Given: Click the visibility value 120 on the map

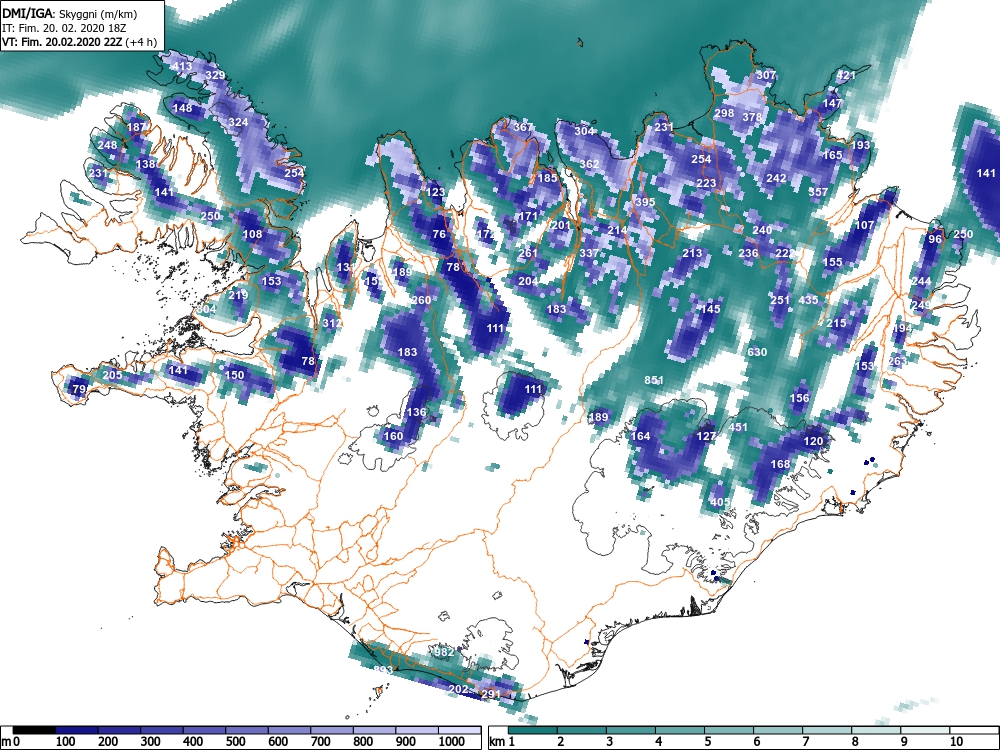Looking at the screenshot, I should [813, 441].
